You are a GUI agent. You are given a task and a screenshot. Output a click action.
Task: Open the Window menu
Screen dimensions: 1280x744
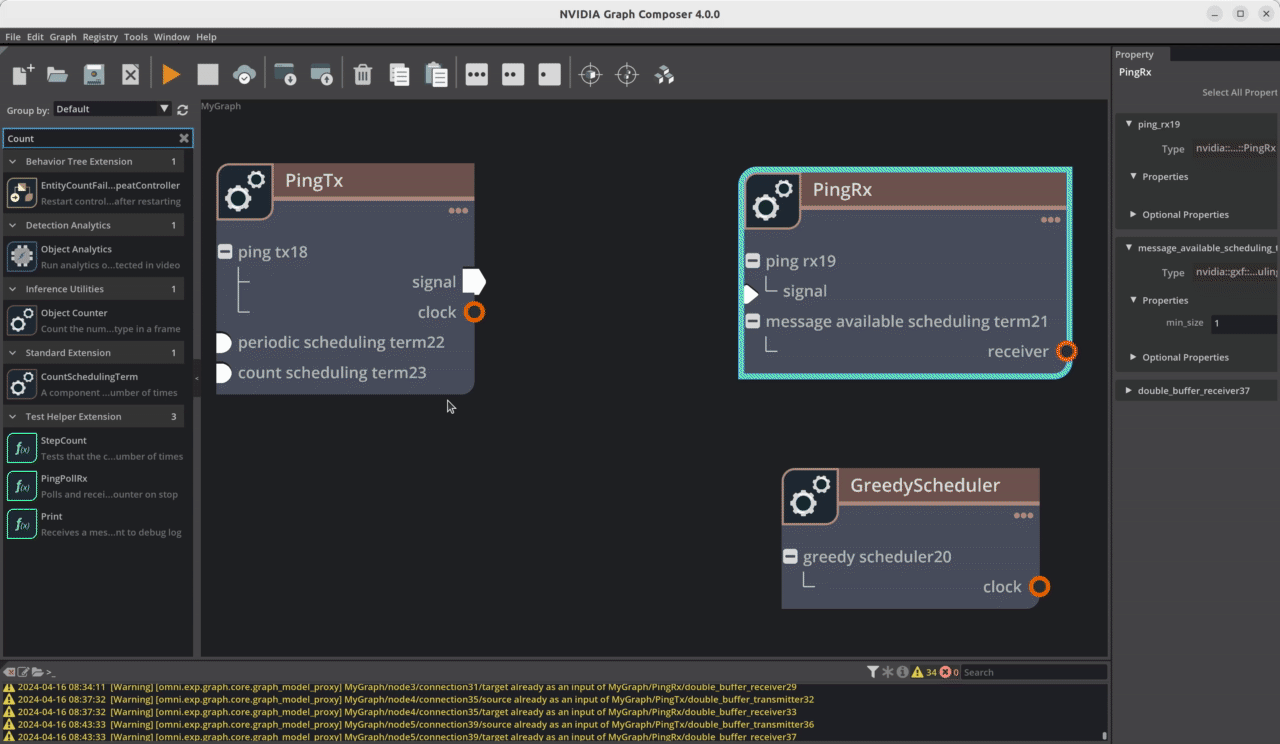pyautogui.click(x=172, y=37)
